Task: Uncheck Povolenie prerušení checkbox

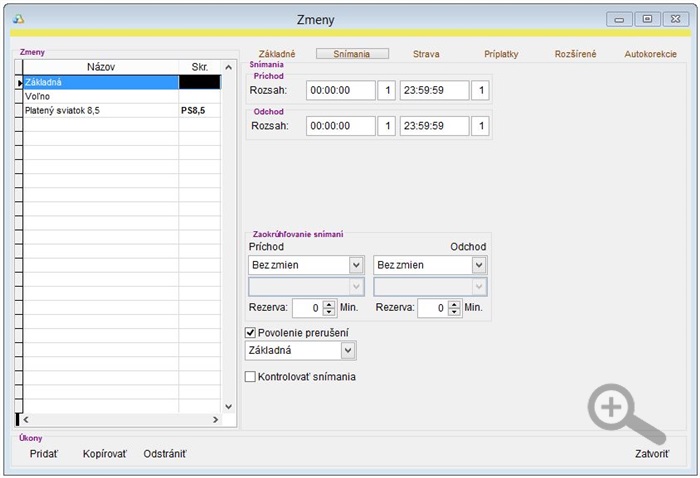Action: (250, 333)
